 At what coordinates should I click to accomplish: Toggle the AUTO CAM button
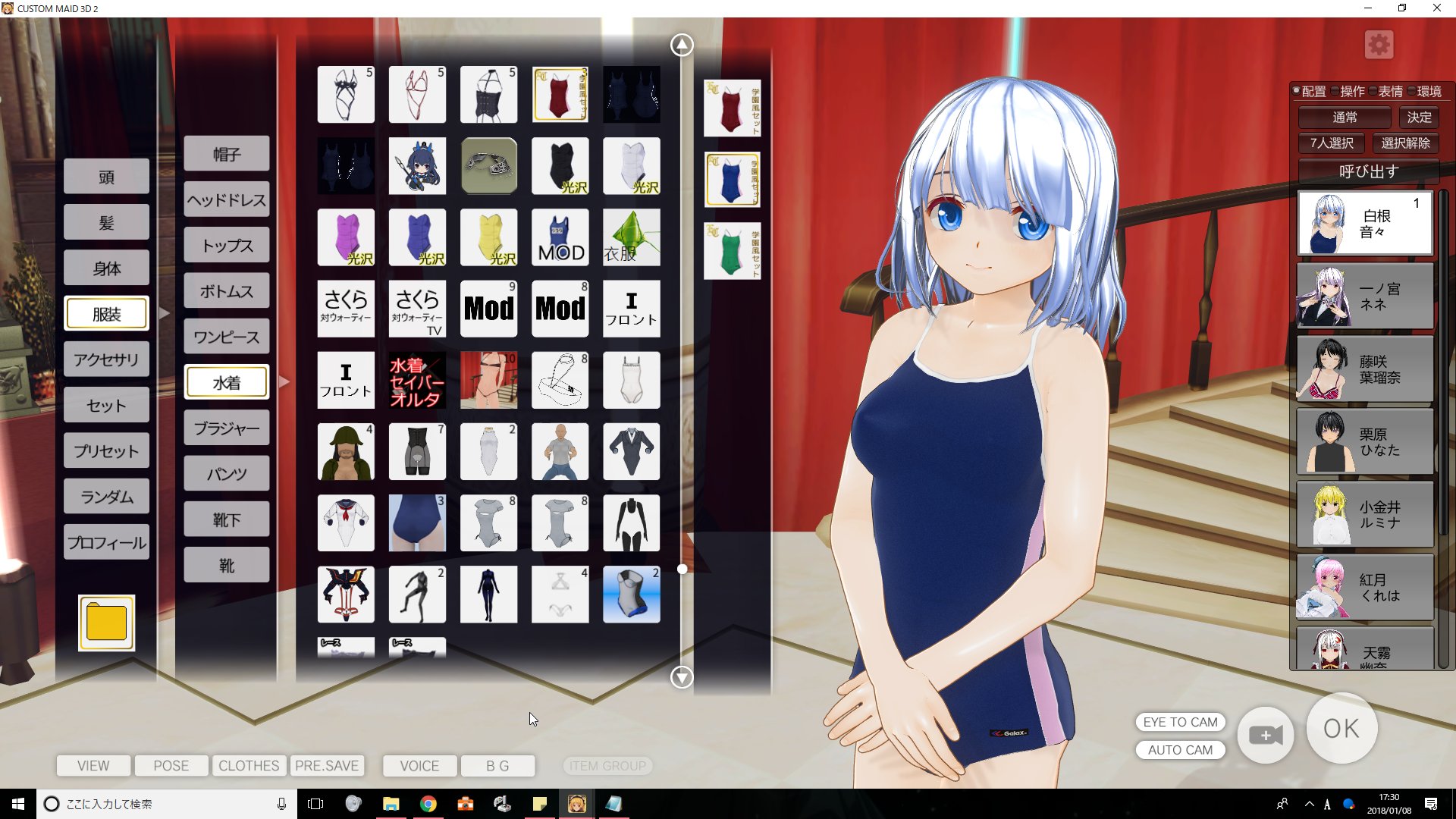1180,749
